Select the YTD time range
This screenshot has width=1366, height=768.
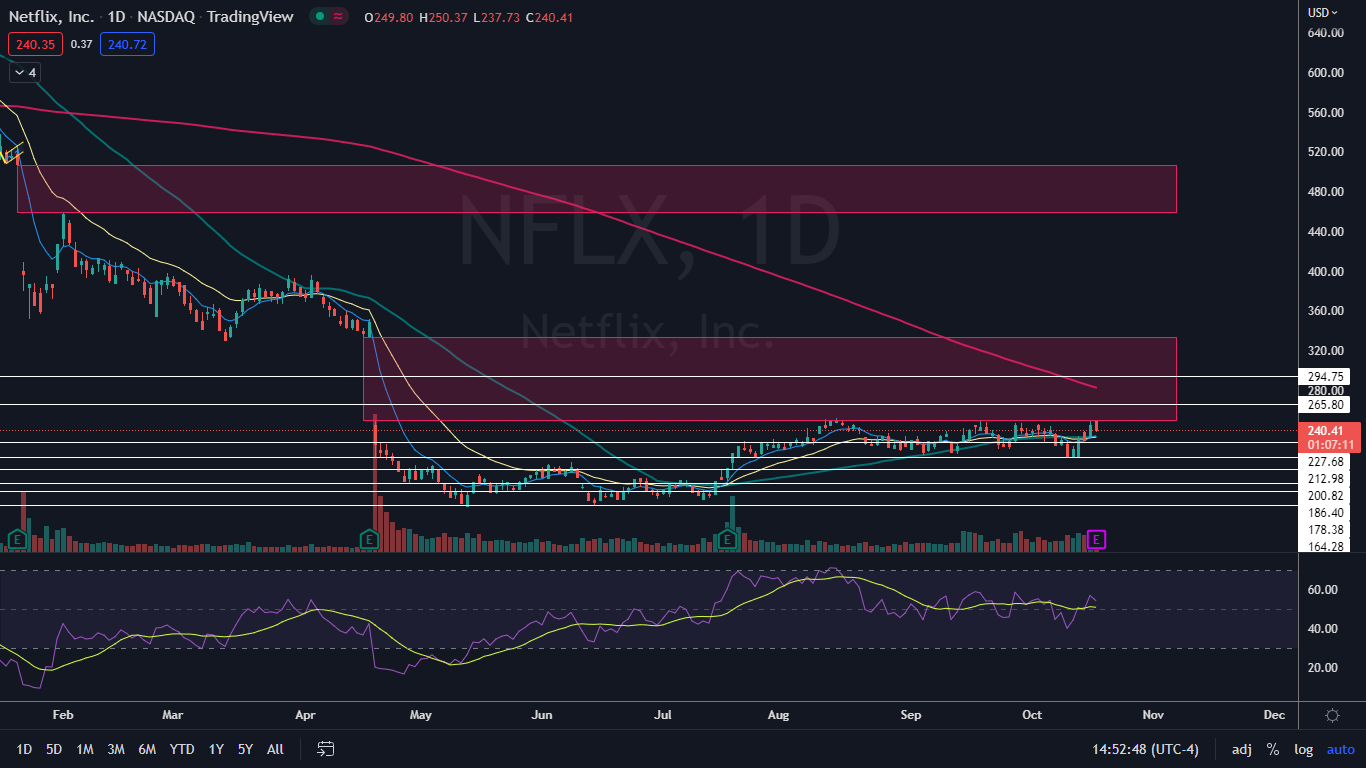182,749
